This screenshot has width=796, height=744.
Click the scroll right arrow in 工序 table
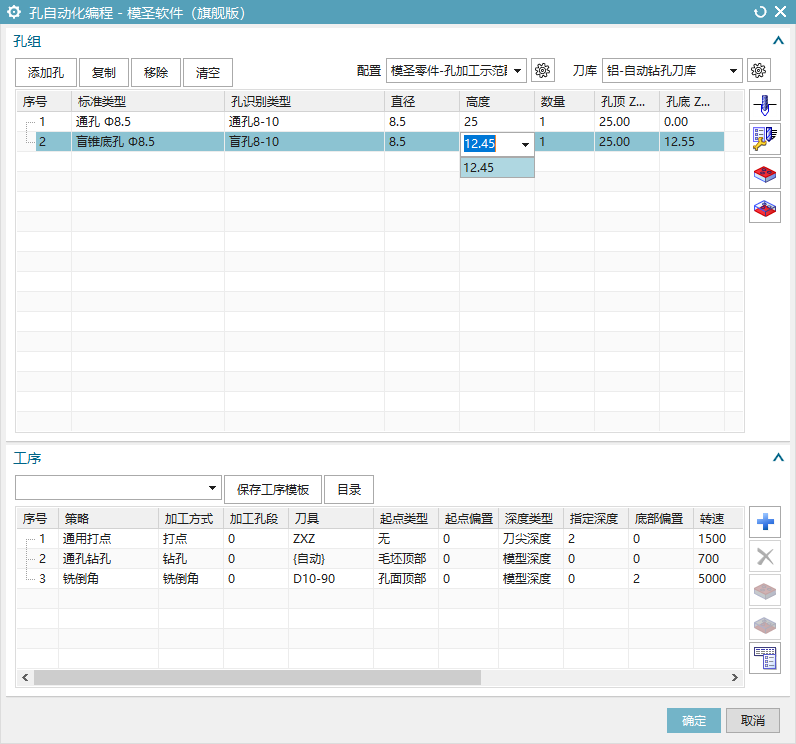click(x=734, y=677)
